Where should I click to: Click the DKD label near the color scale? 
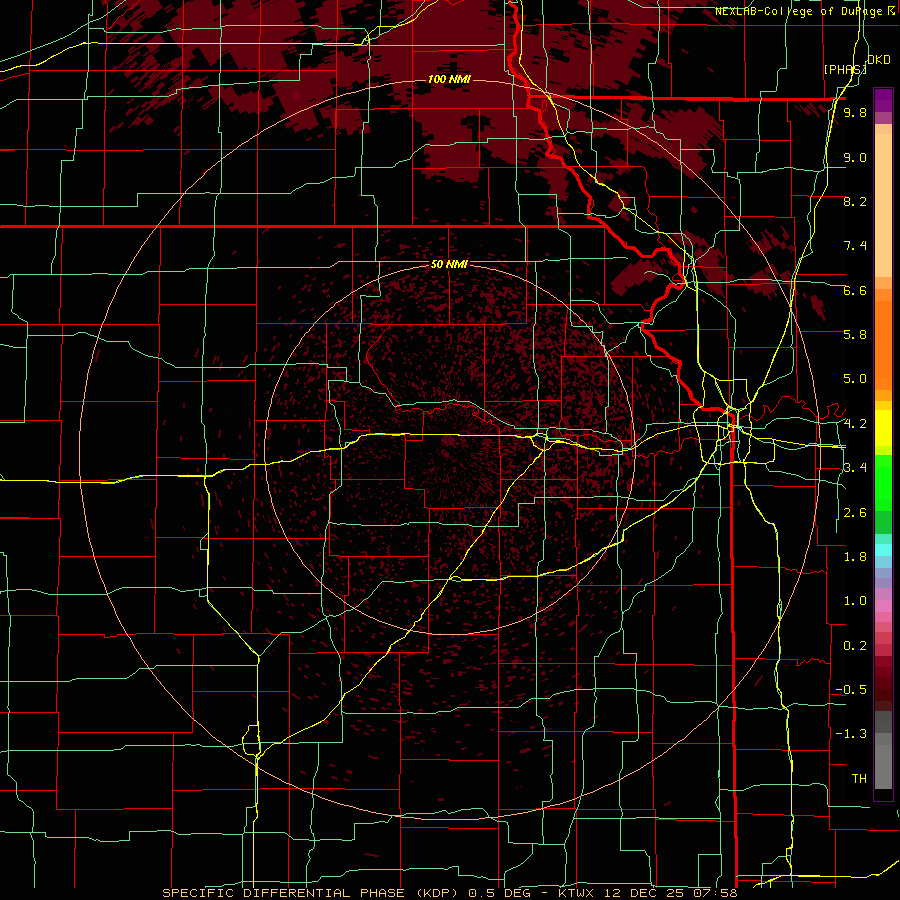coord(879,60)
